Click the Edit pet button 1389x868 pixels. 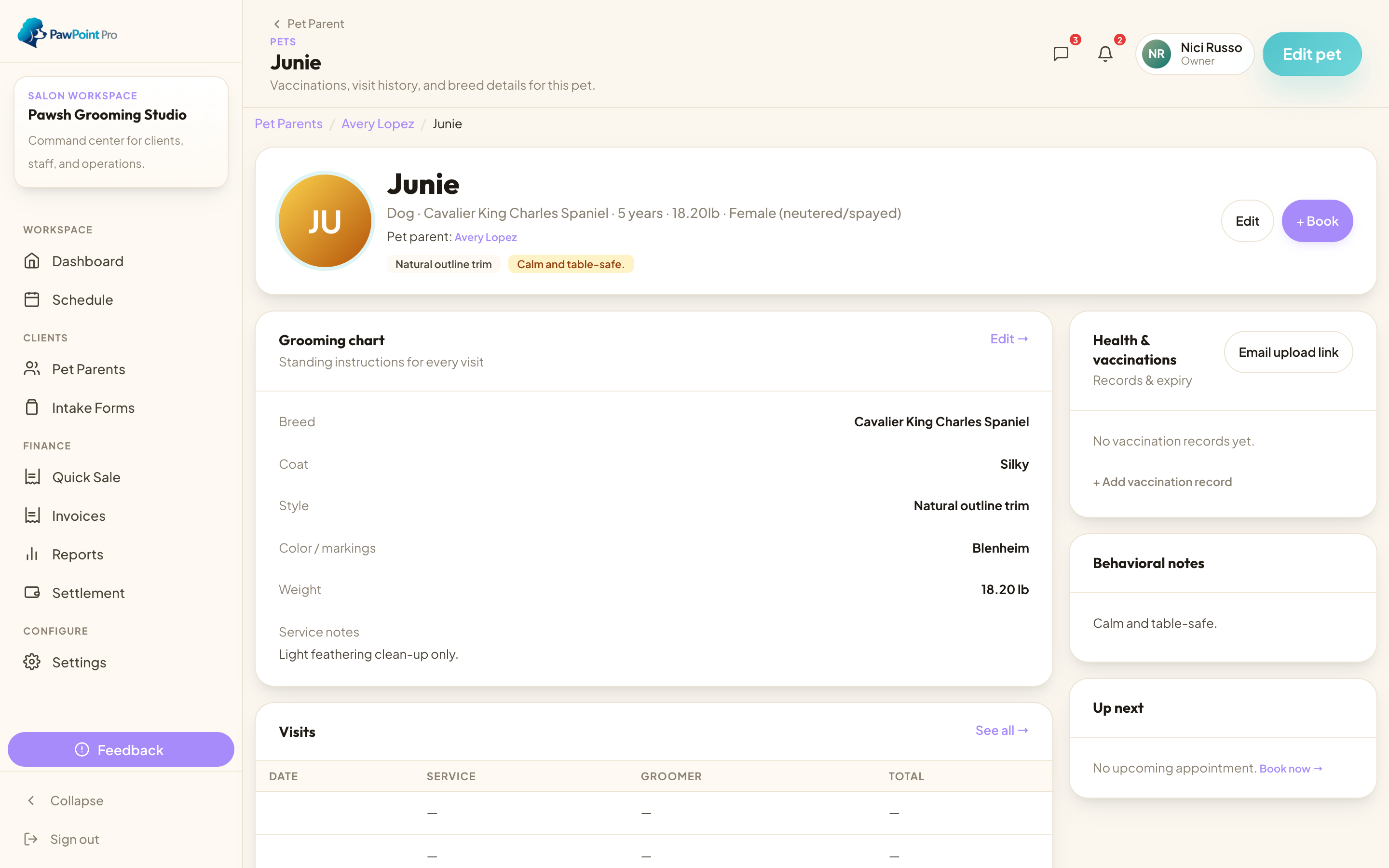(1311, 54)
